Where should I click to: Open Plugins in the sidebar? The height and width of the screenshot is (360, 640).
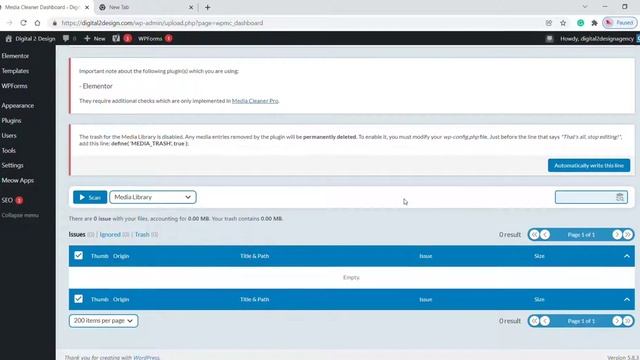click(11, 121)
